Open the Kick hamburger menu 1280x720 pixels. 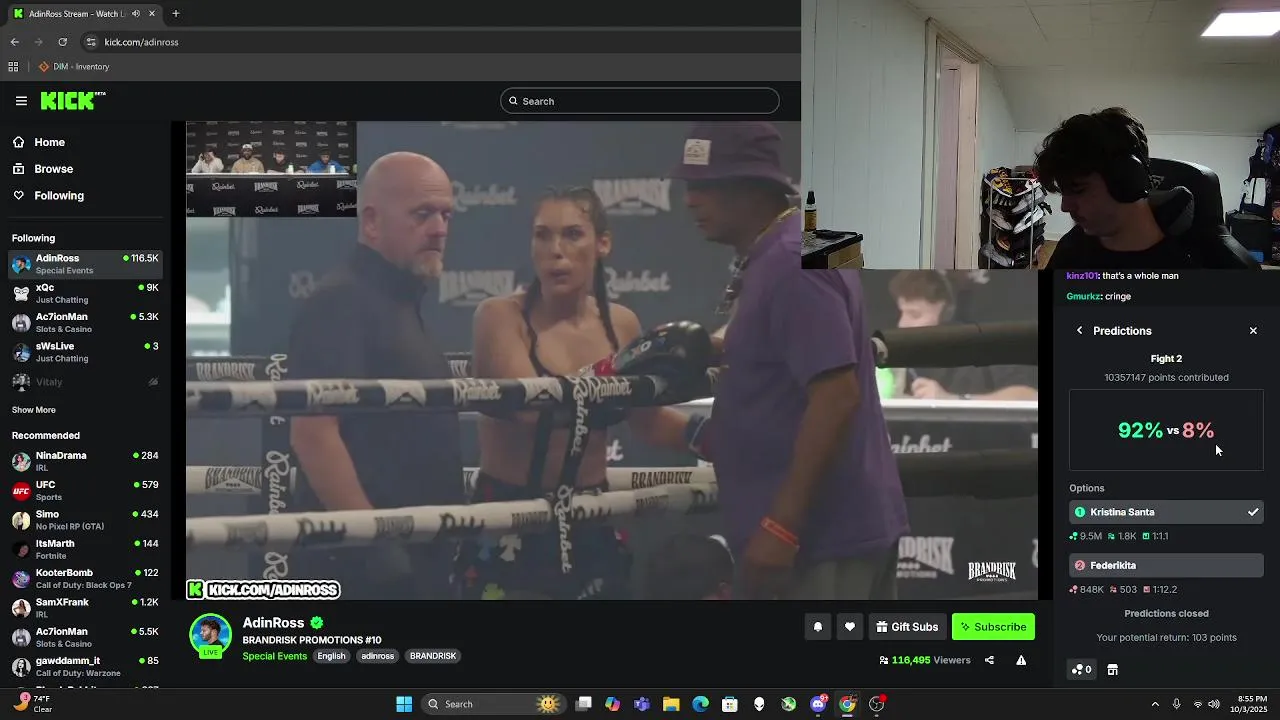coord(21,101)
